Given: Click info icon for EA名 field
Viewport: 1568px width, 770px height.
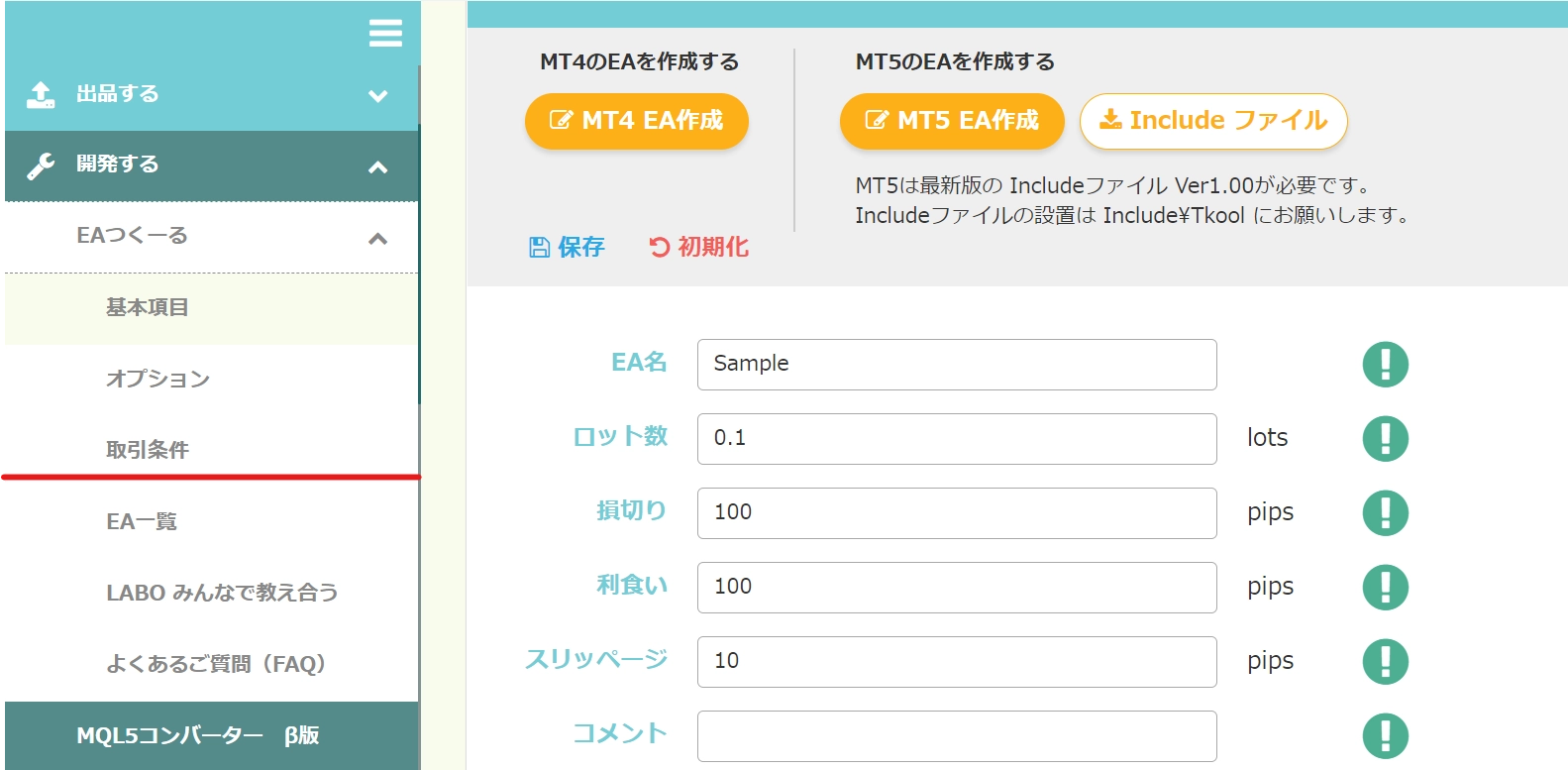Looking at the screenshot, I should [x=1385, y=364].
